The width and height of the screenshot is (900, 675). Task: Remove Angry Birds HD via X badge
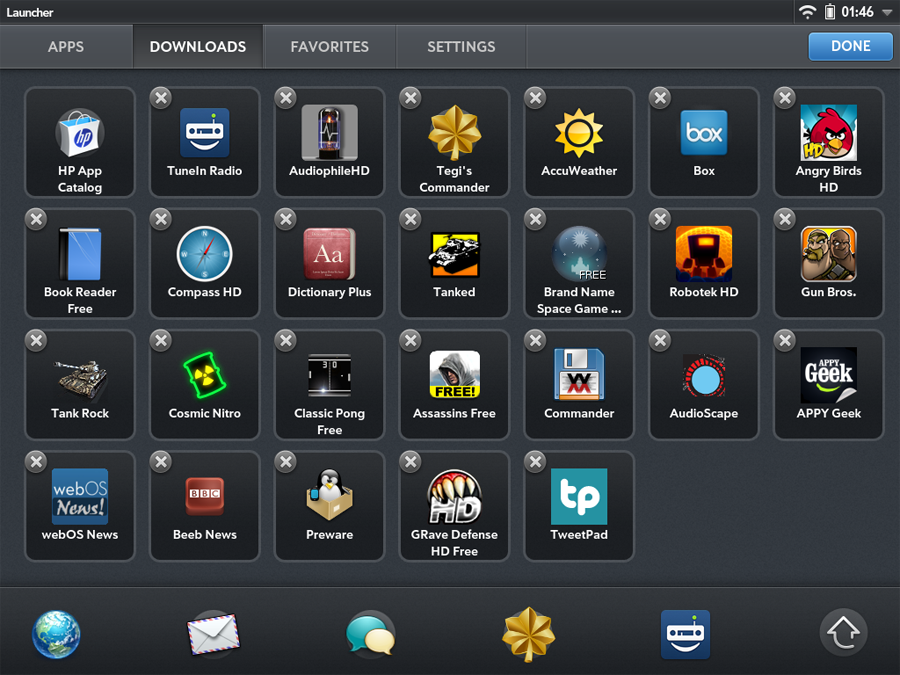(785, 98)
